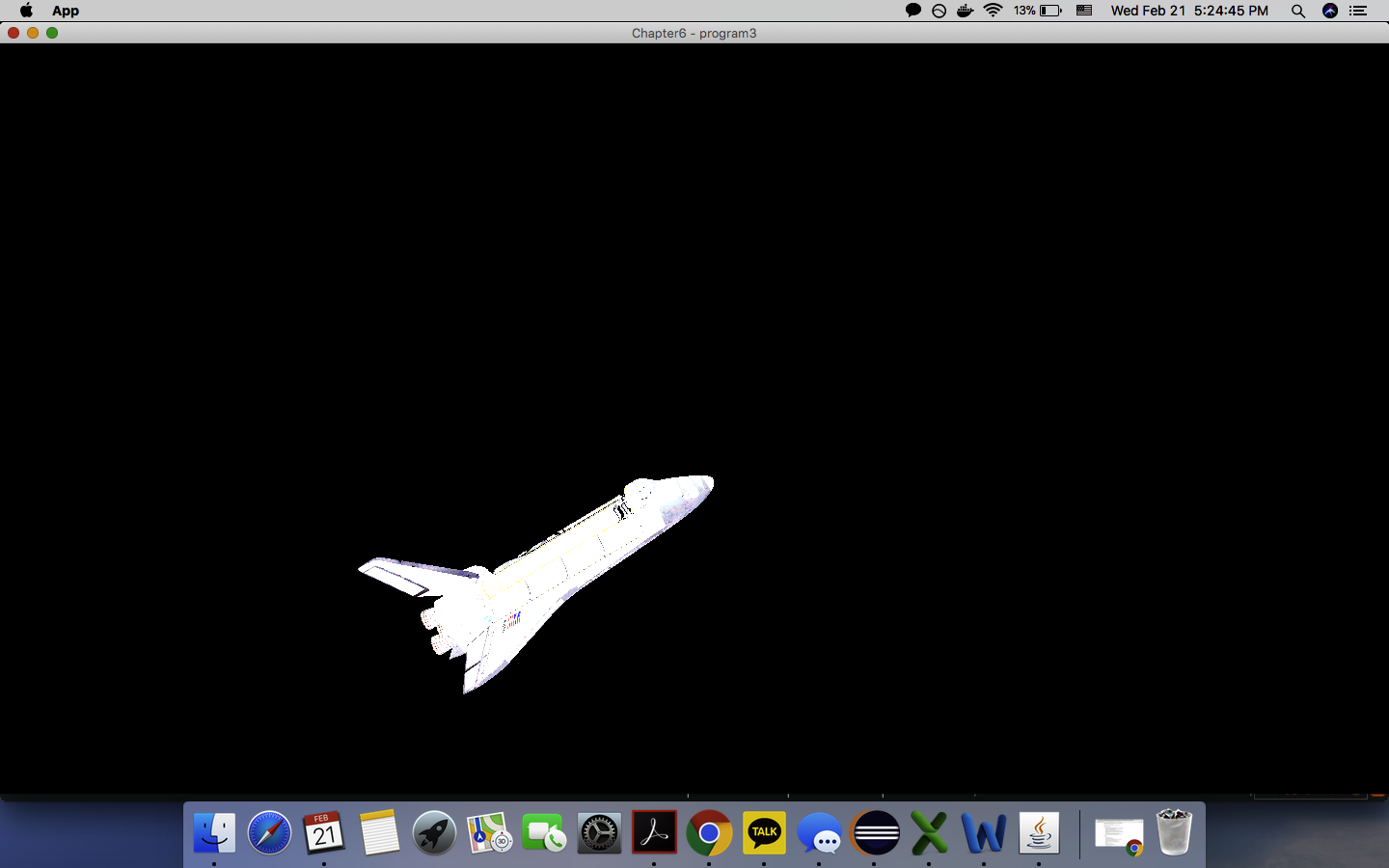
Task: Launch Eclipse from the dock
Action: tap(875, 833)
